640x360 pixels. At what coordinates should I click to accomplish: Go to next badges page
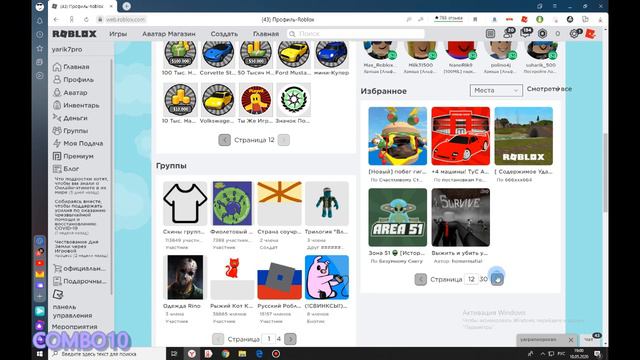point(284,140)
